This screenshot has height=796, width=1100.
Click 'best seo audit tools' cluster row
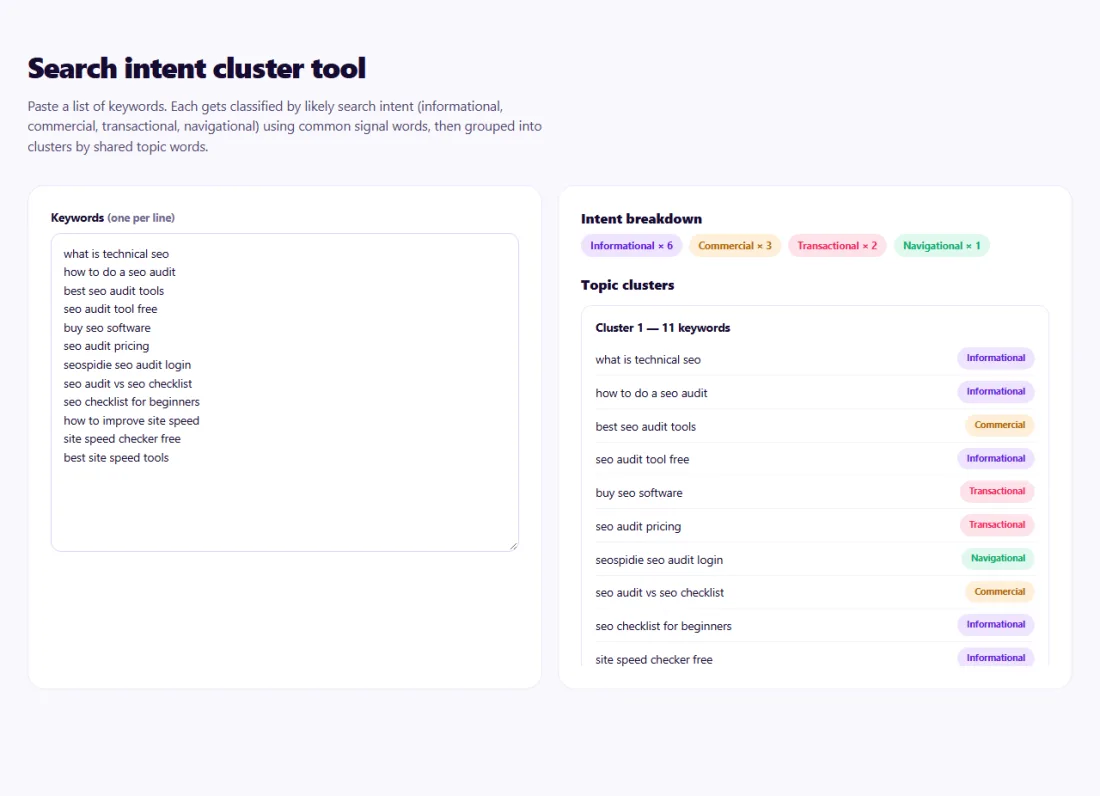click(x=814, y=426)
